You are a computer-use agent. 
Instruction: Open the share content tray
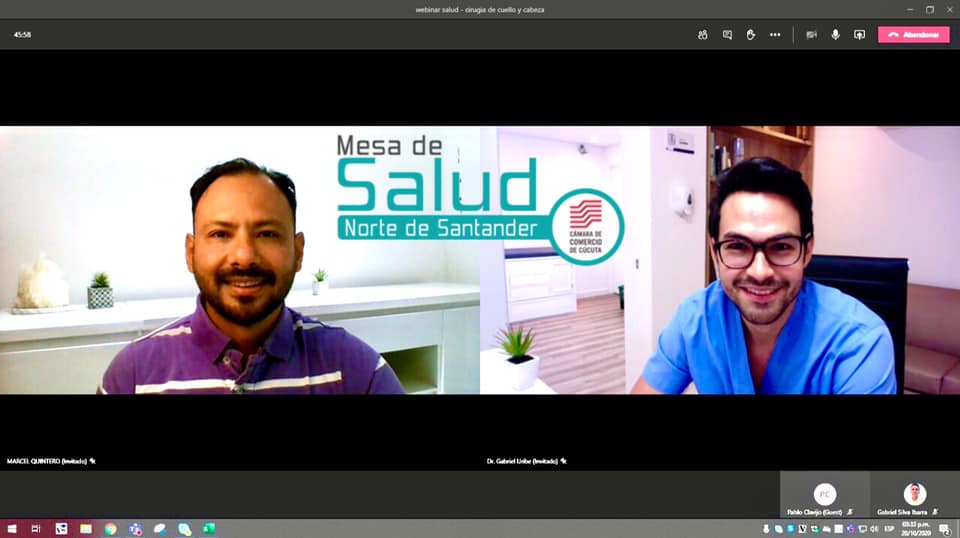[x=860, y=35]
